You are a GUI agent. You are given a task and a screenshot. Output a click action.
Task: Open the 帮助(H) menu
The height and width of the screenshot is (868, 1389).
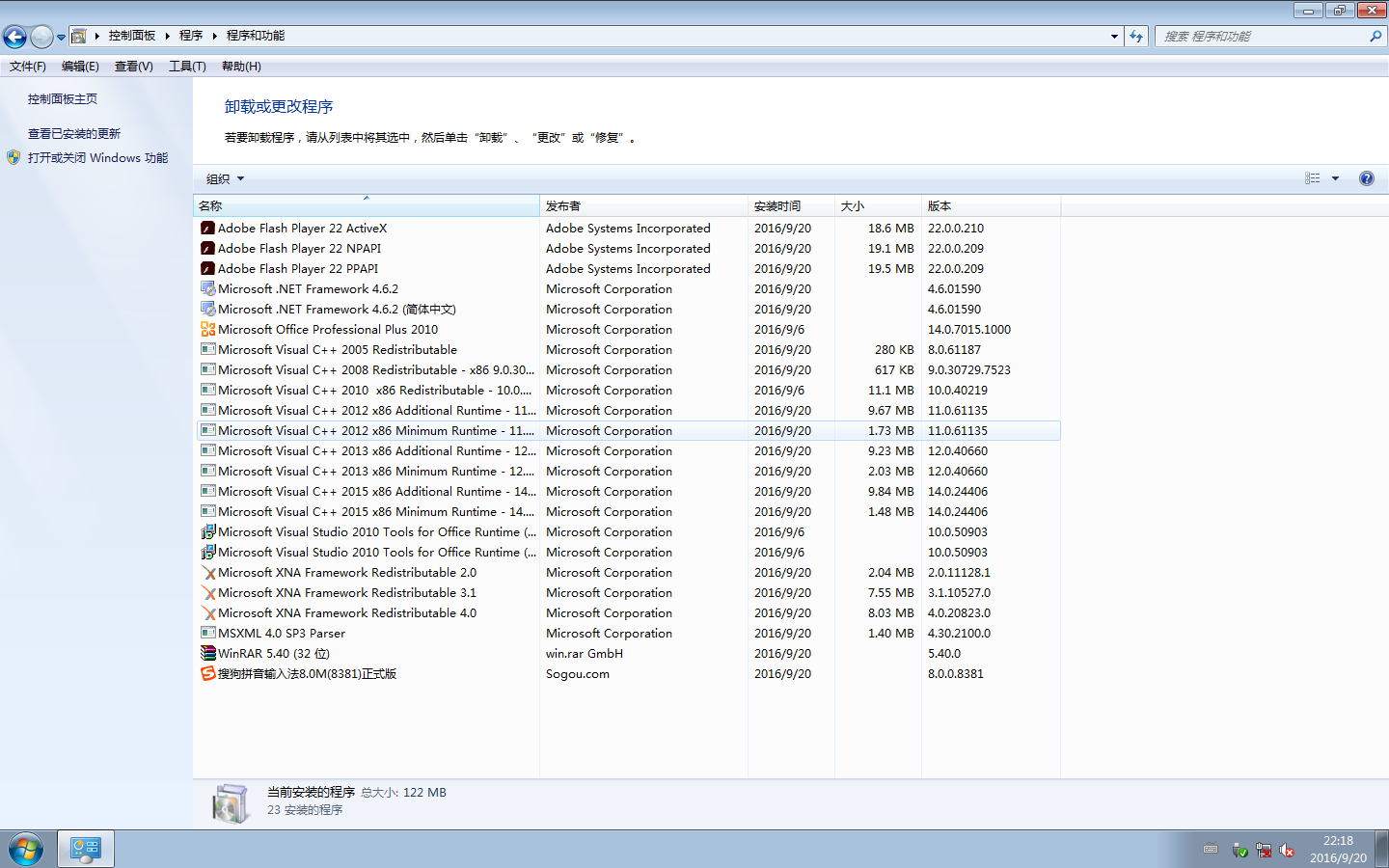(241, 67)
